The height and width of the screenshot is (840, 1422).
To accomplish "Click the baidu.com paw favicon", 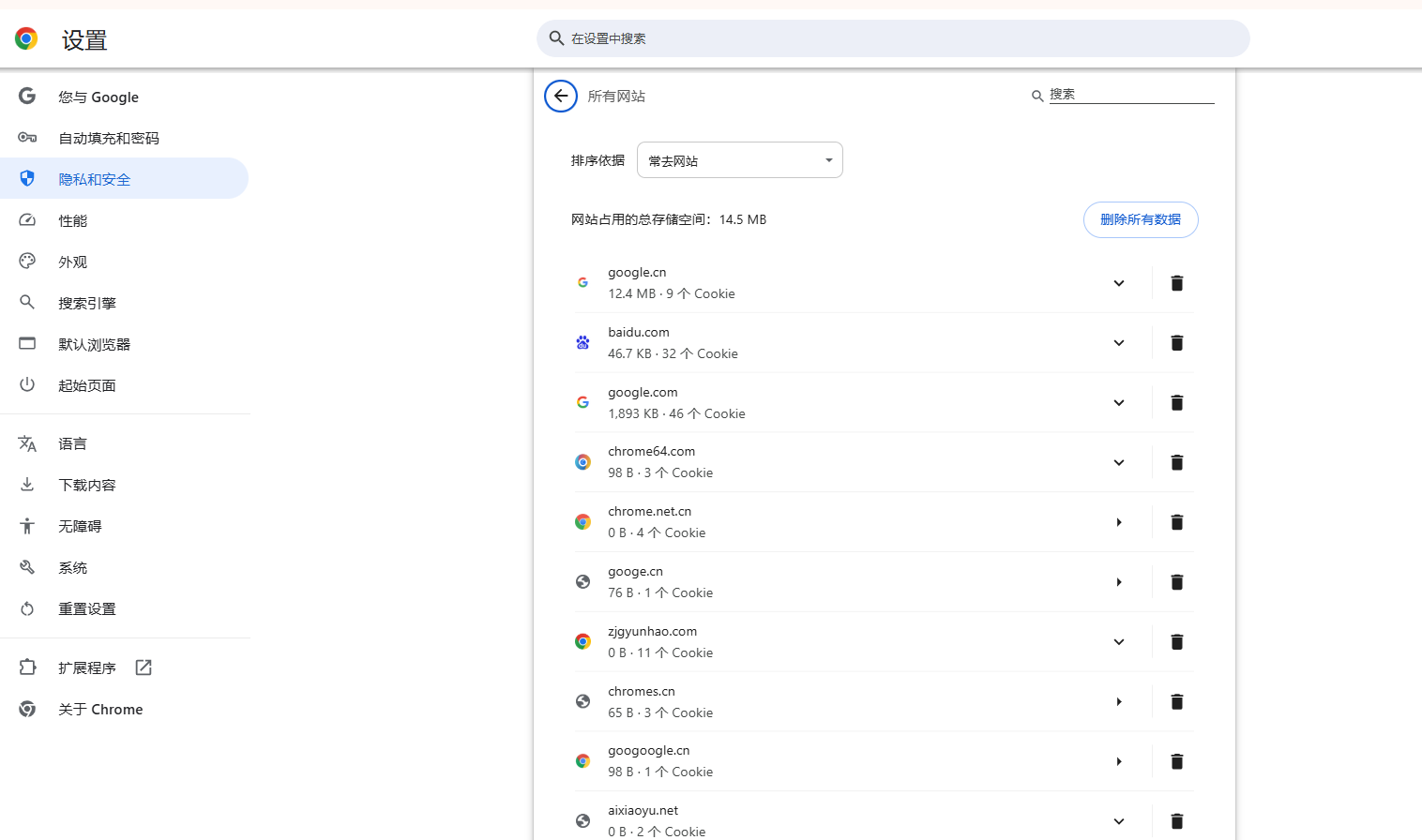I will click(582, 343).
